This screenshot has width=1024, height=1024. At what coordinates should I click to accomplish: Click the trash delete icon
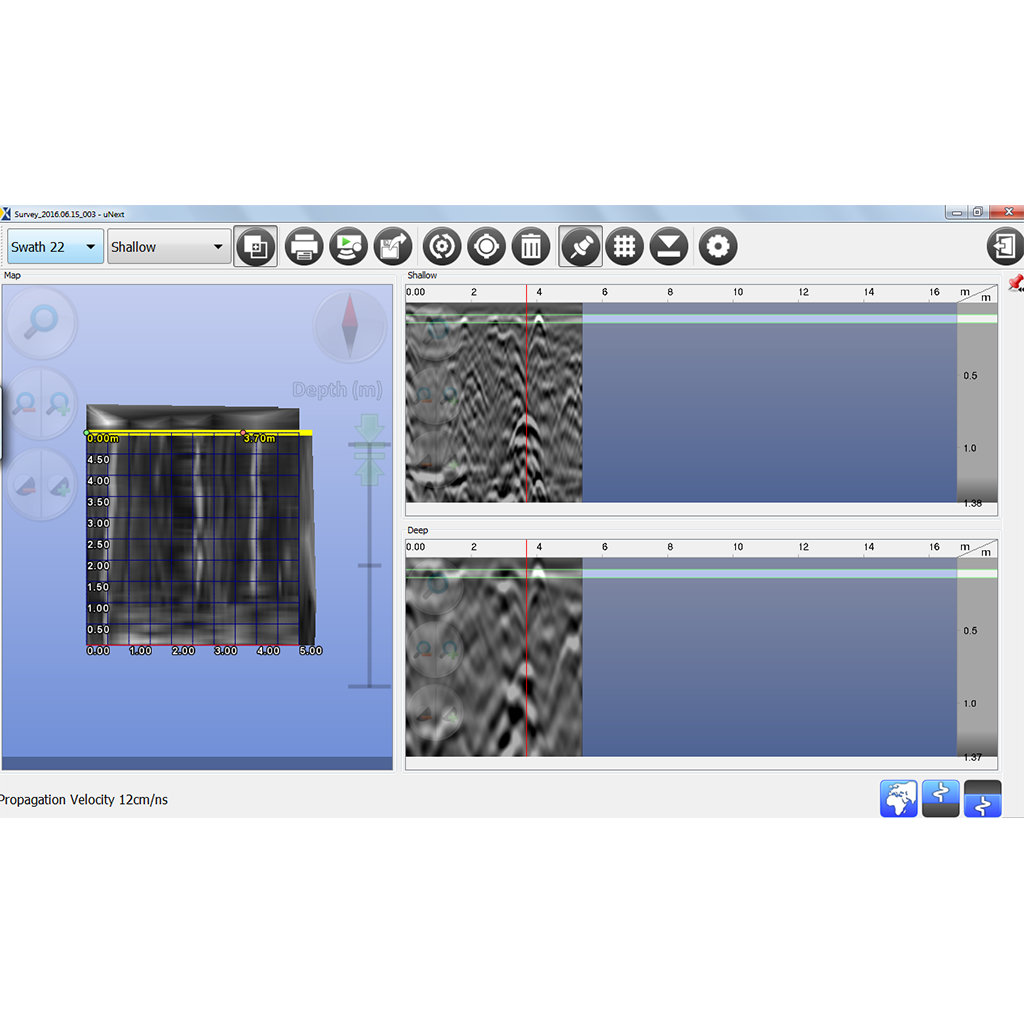click(x=531, y=246)
